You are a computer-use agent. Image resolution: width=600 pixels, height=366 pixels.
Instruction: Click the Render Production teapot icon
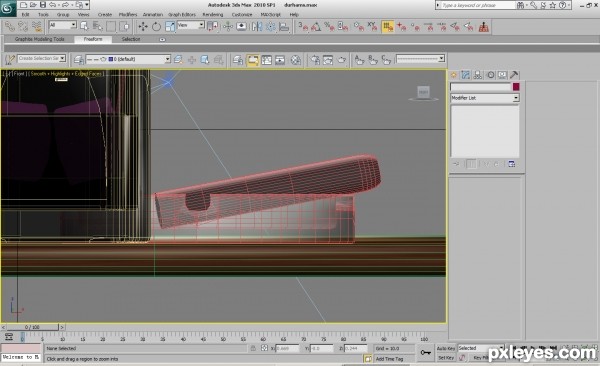click(x=342, y=60)
